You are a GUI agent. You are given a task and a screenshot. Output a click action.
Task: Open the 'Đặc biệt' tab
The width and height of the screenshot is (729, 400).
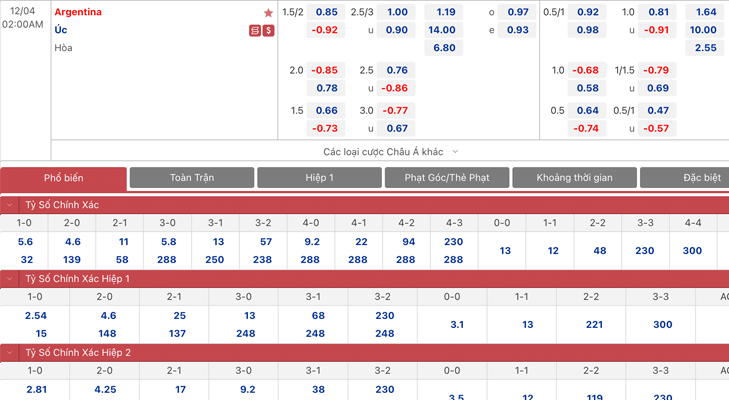[684, 178]
